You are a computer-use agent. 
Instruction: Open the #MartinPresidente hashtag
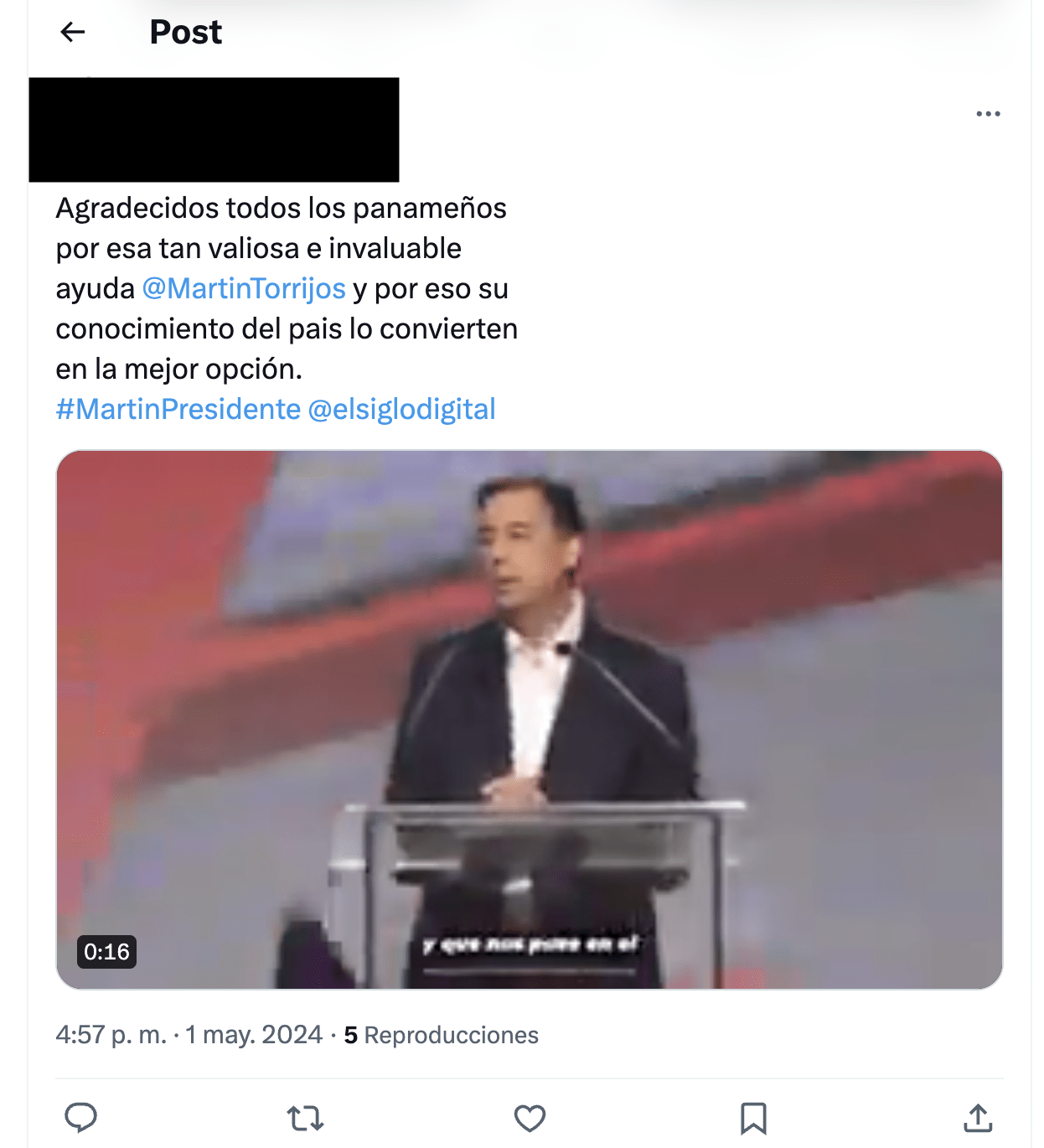(x=178, y=409)
